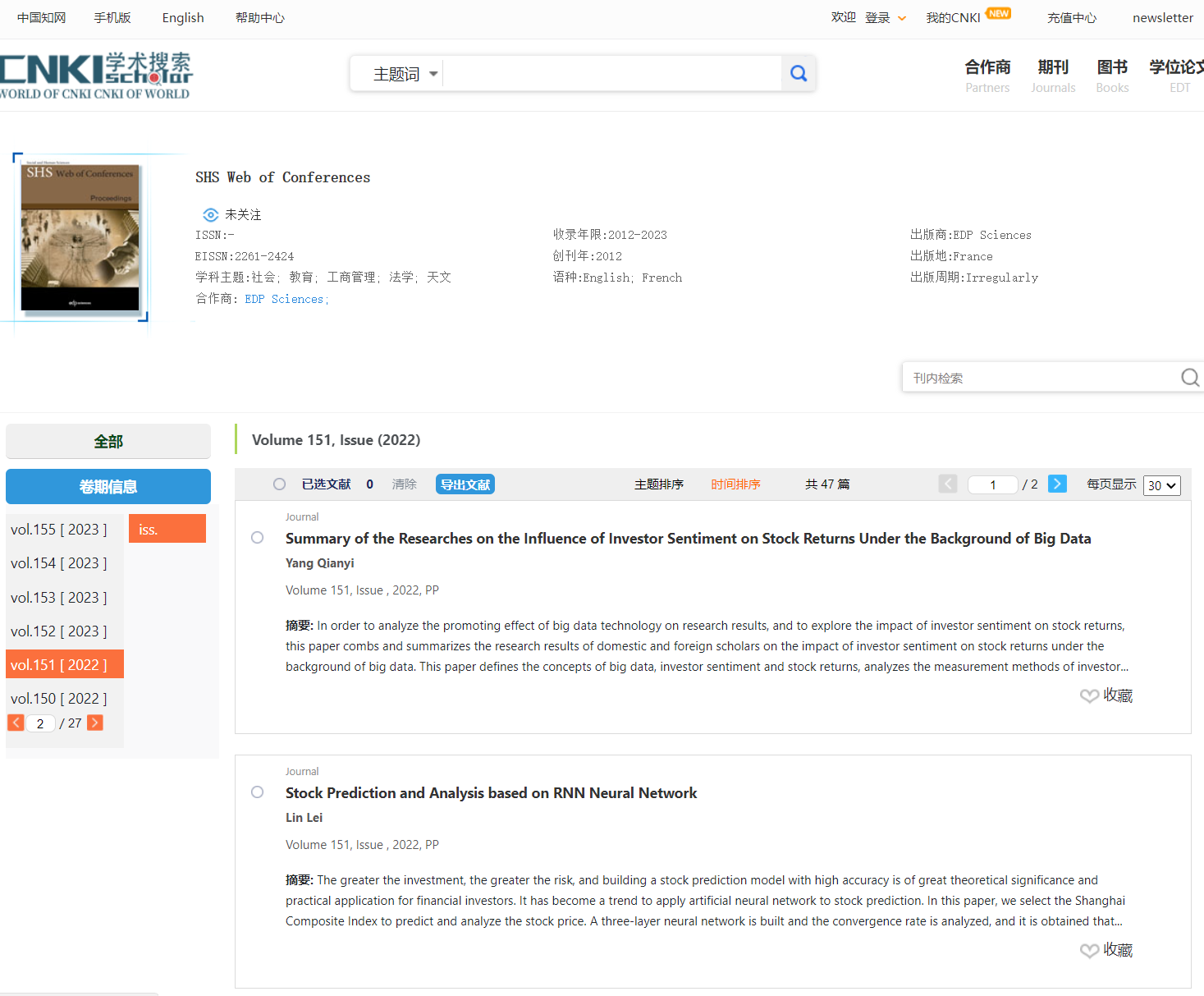Viewport: 1204px width, 996px height.
Task: Open 我的CNKI link
Action: coord(954,18)
